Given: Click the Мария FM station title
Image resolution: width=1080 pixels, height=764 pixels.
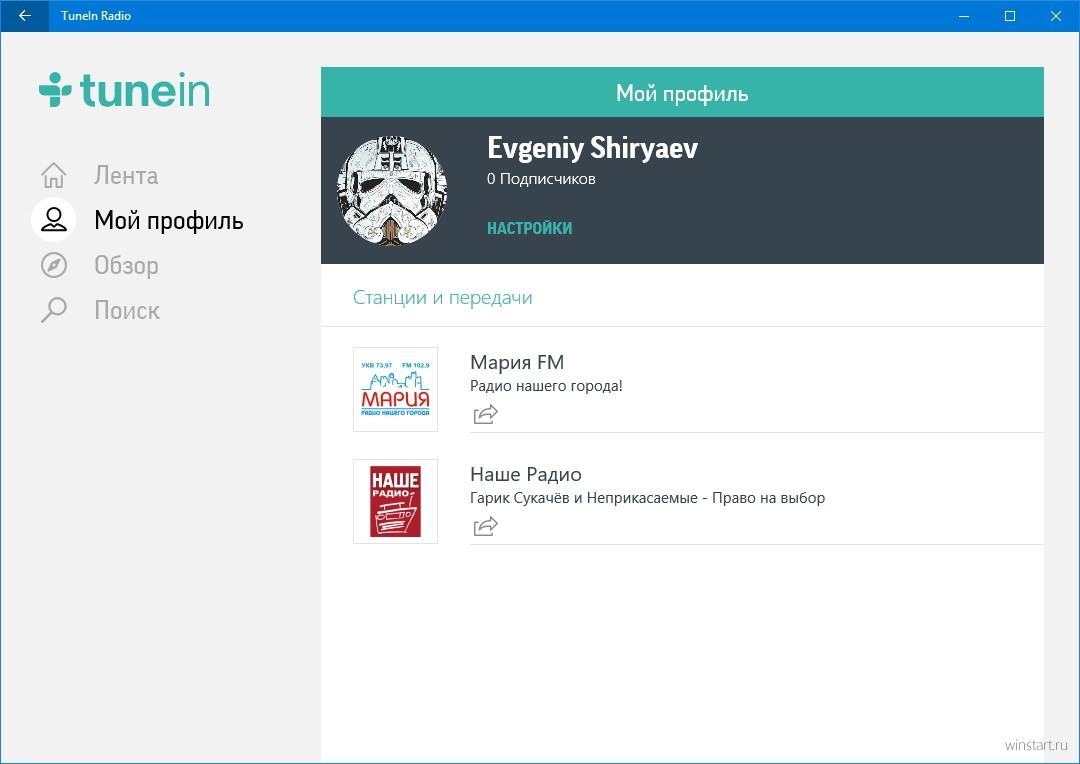Looking at the screenshot, I should point(517,362).
